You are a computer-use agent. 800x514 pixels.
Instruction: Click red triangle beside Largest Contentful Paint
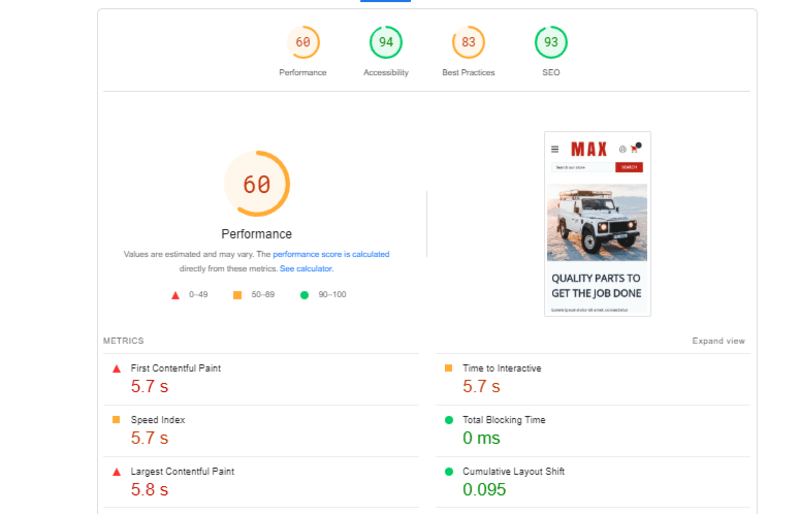tap(117, 472)
